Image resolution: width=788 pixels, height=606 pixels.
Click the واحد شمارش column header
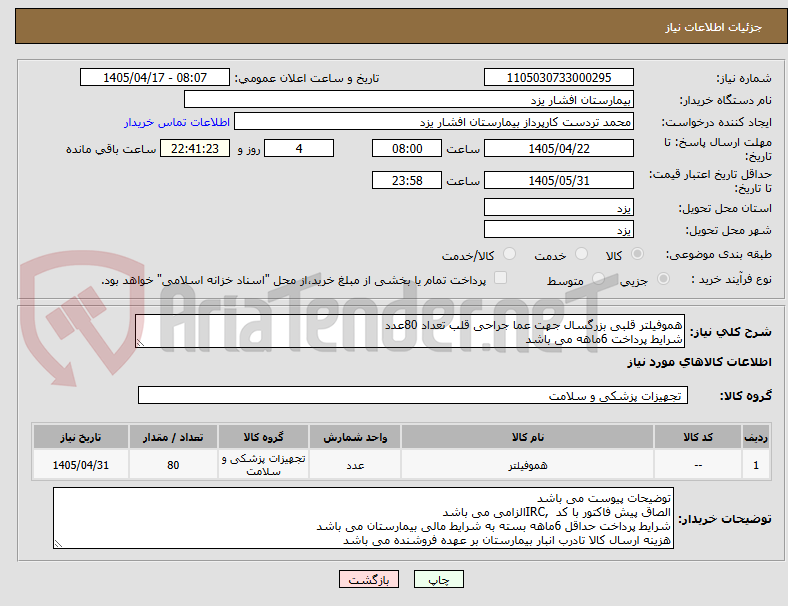pyautogui.click(x=355, y=437)
